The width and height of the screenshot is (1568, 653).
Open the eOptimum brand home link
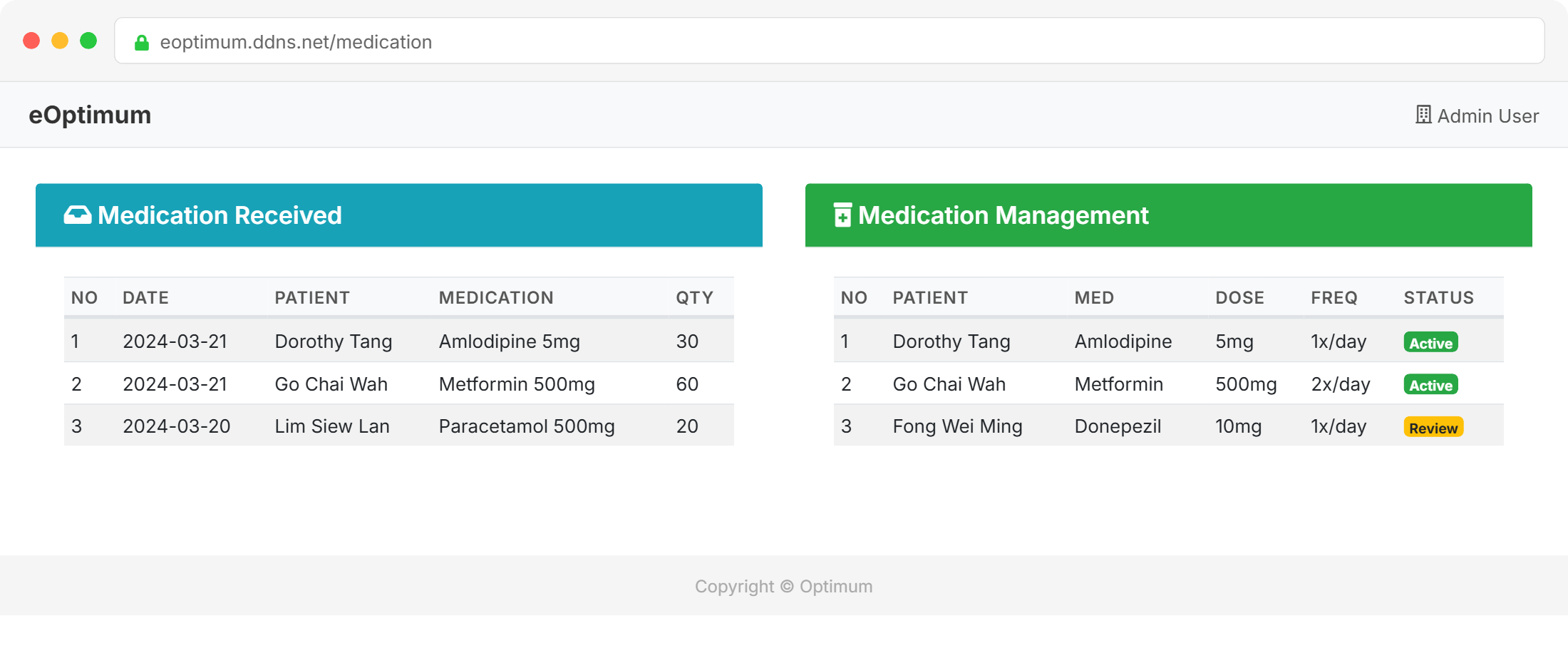click(90, 115)
